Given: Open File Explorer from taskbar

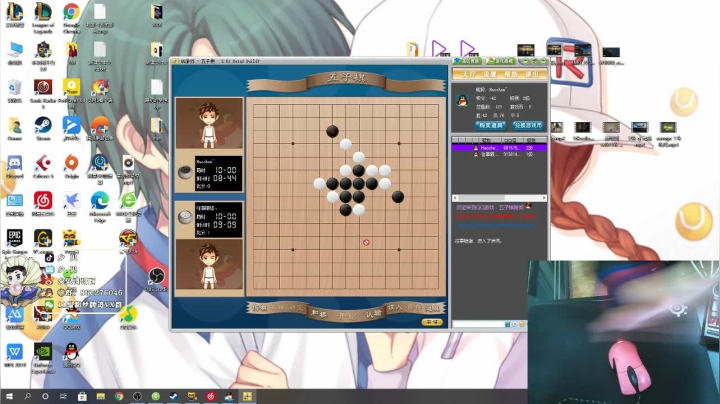Looking at the screenshot, I should [x=101, y=396].
